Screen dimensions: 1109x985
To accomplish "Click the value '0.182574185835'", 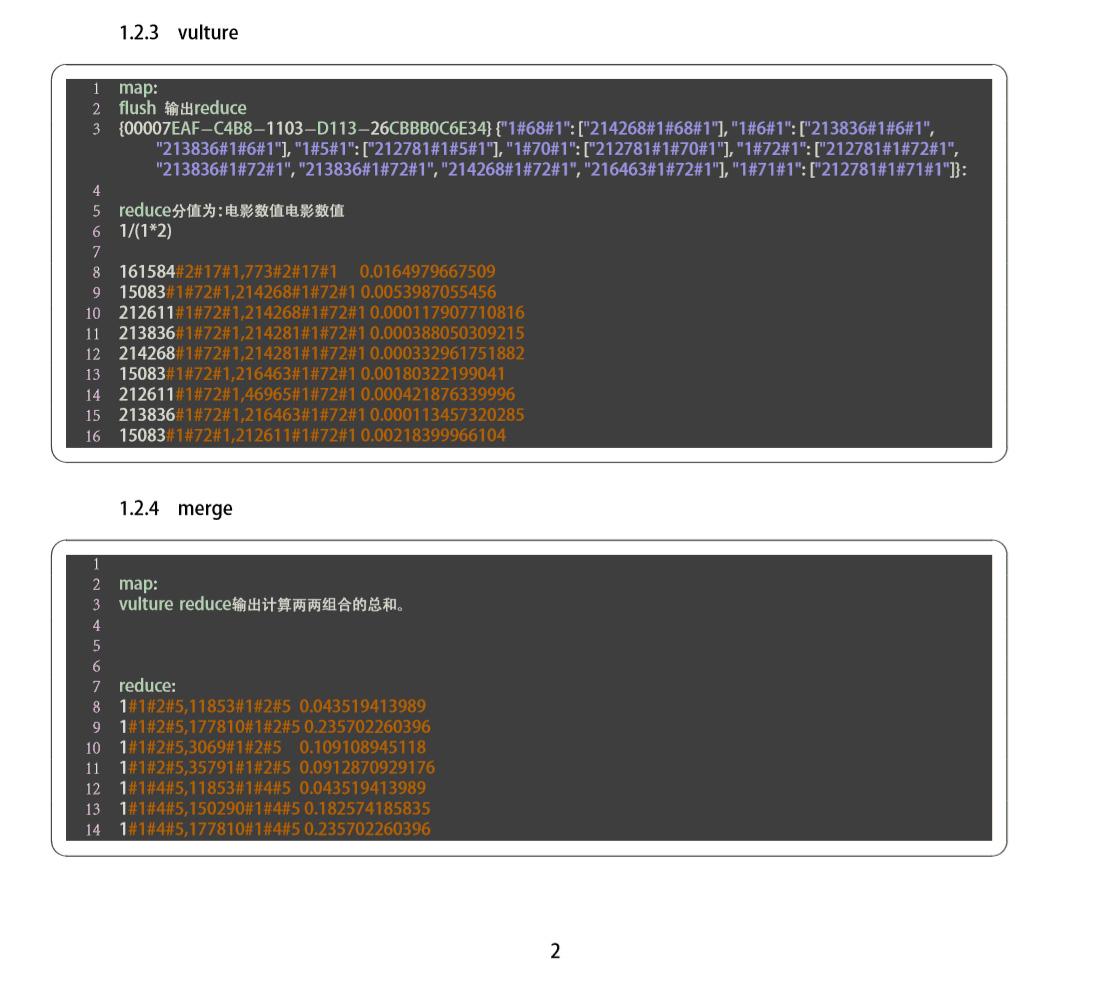I will (367, 809).
